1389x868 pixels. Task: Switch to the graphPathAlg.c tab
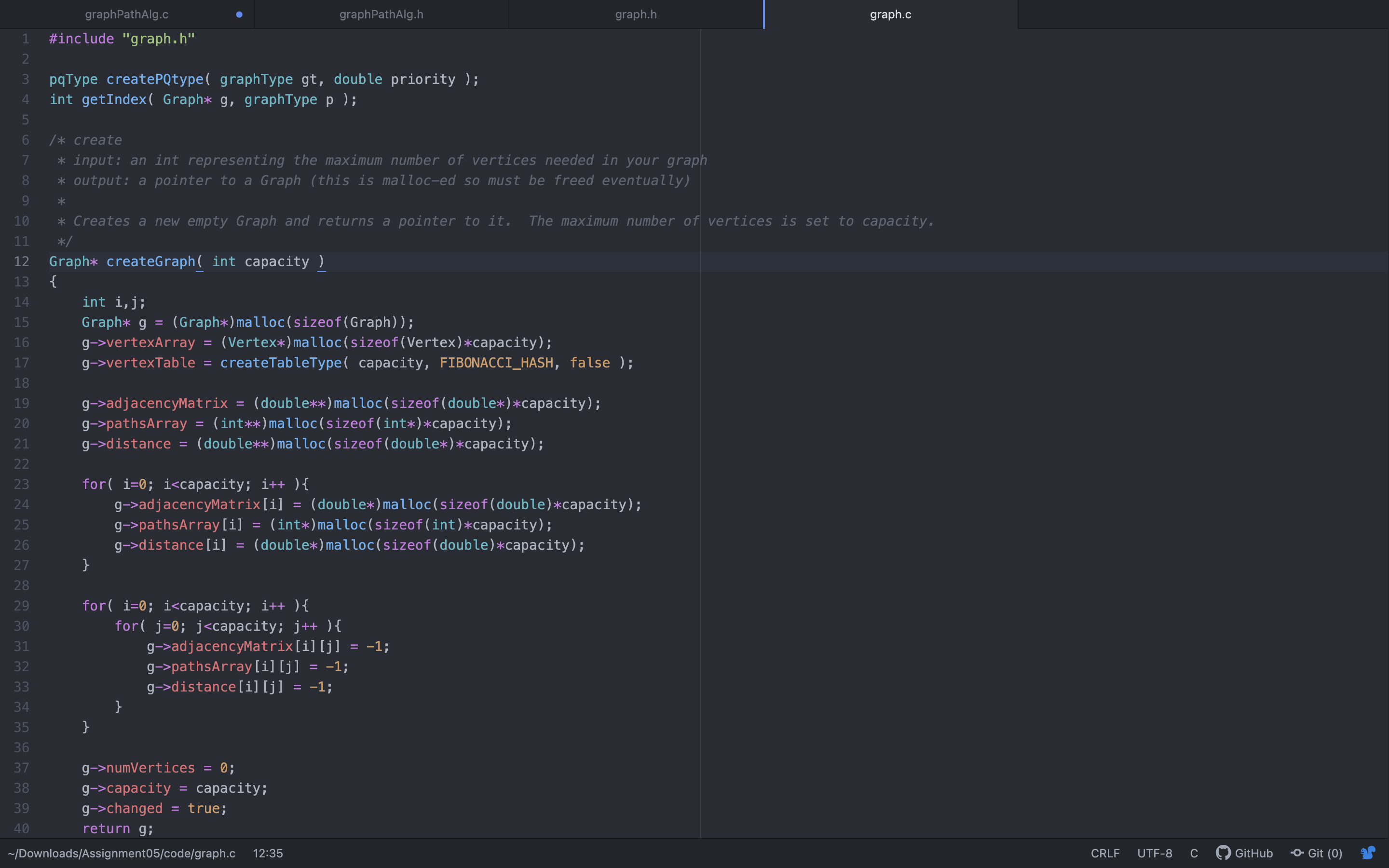pyautogui.click(x=126, y=14)
